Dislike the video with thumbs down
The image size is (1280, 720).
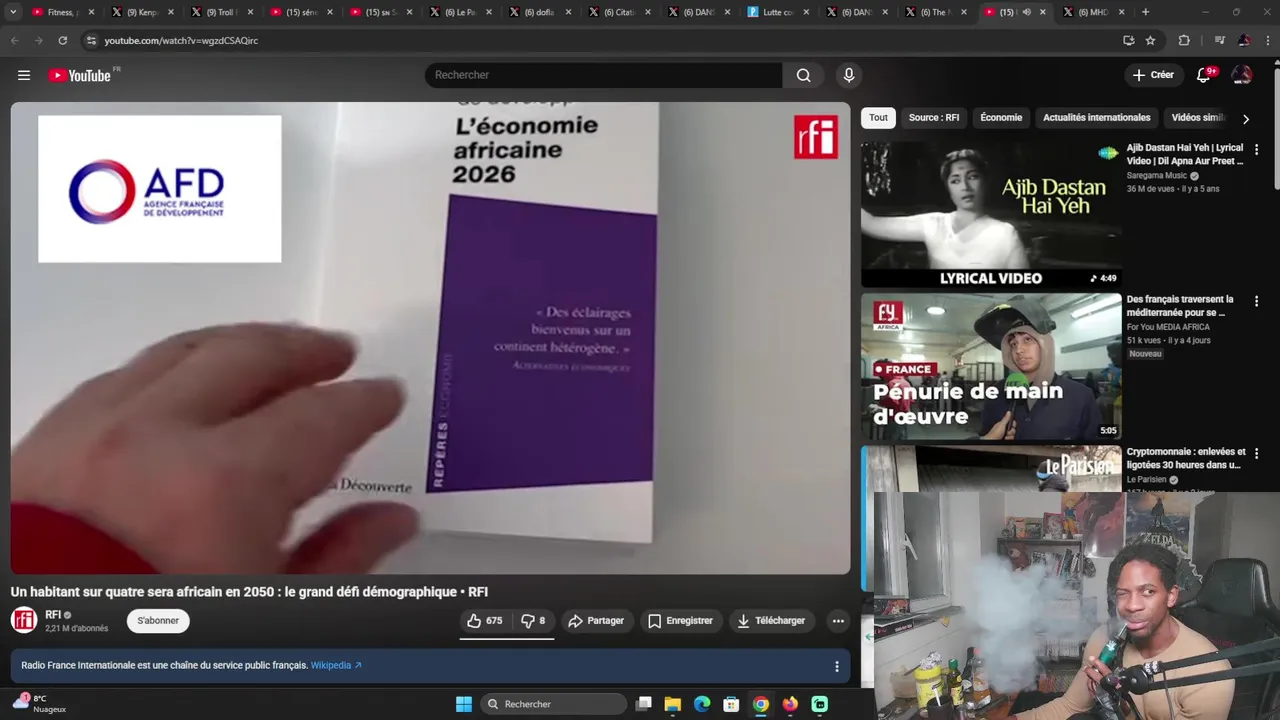[x=533, y=621]
